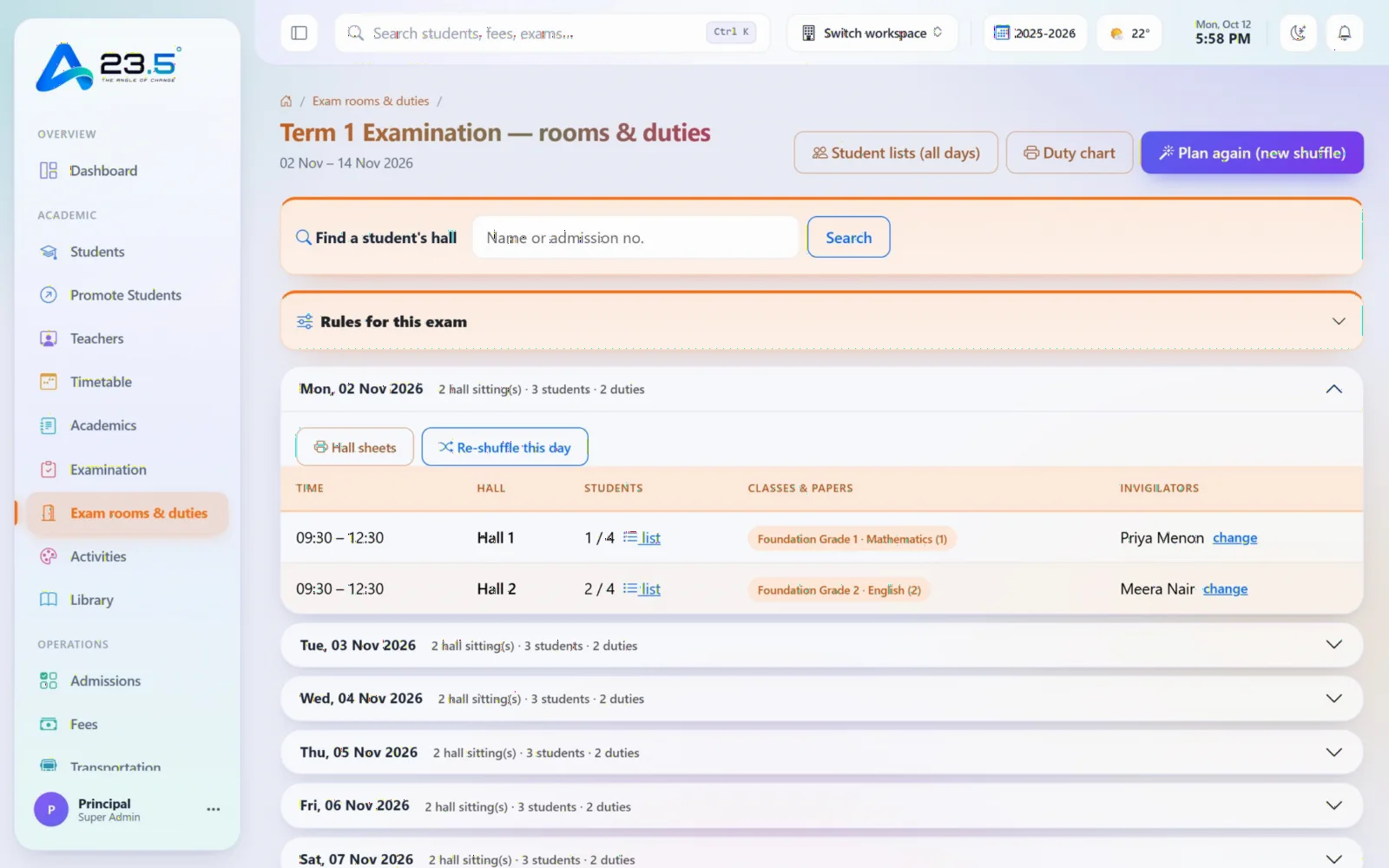Open the notifications bell

pyautogui.click(x=1344, y=33)
